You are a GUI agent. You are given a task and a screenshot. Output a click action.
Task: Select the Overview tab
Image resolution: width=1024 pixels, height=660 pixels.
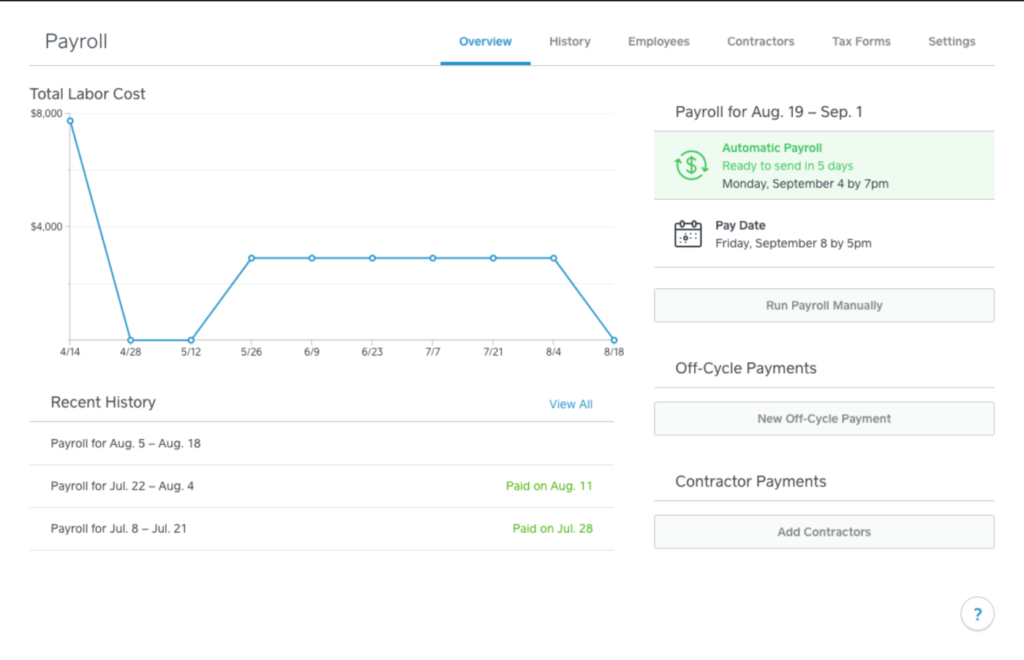point(485,41)
